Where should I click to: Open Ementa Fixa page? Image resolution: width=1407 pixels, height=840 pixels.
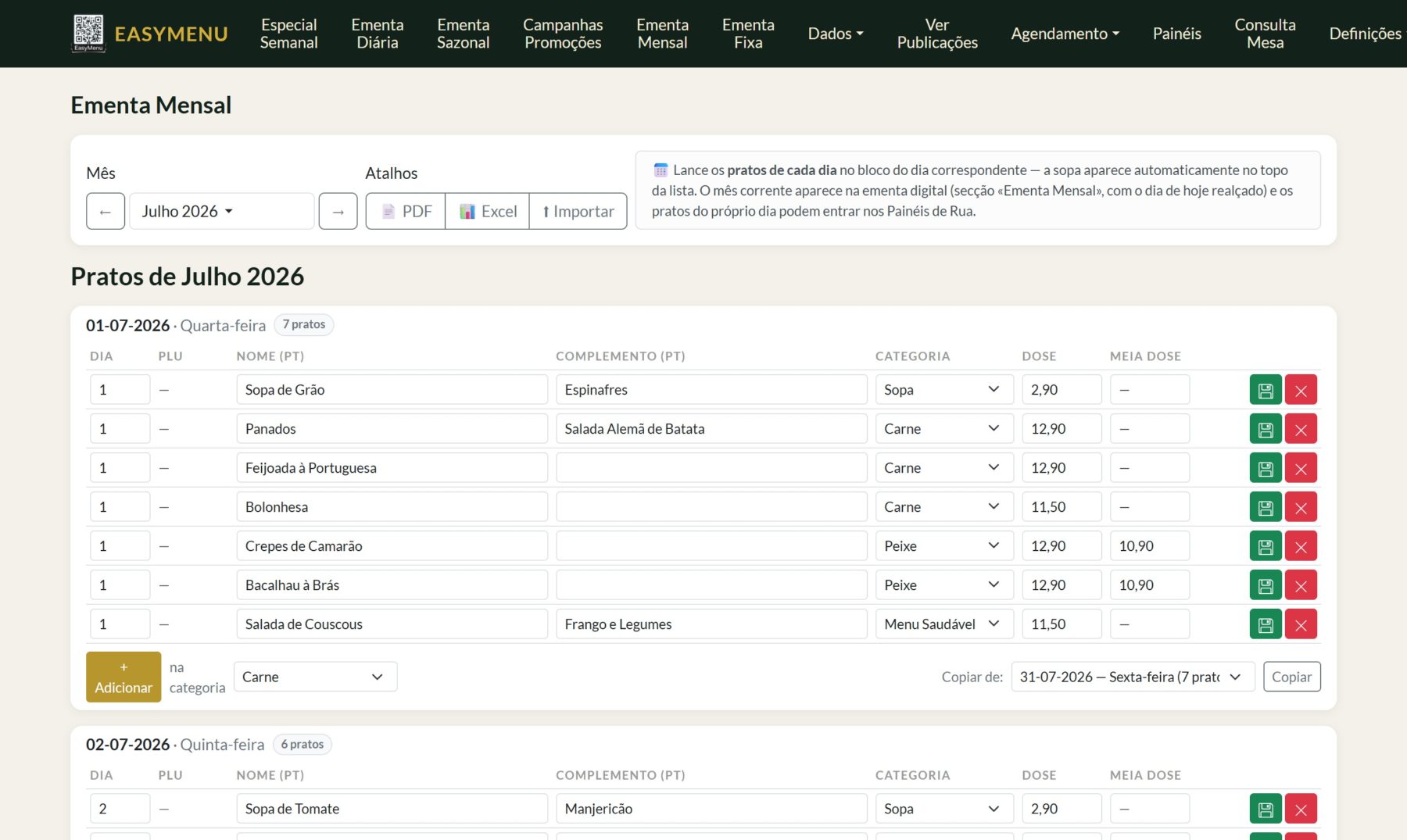coord(748,34)
